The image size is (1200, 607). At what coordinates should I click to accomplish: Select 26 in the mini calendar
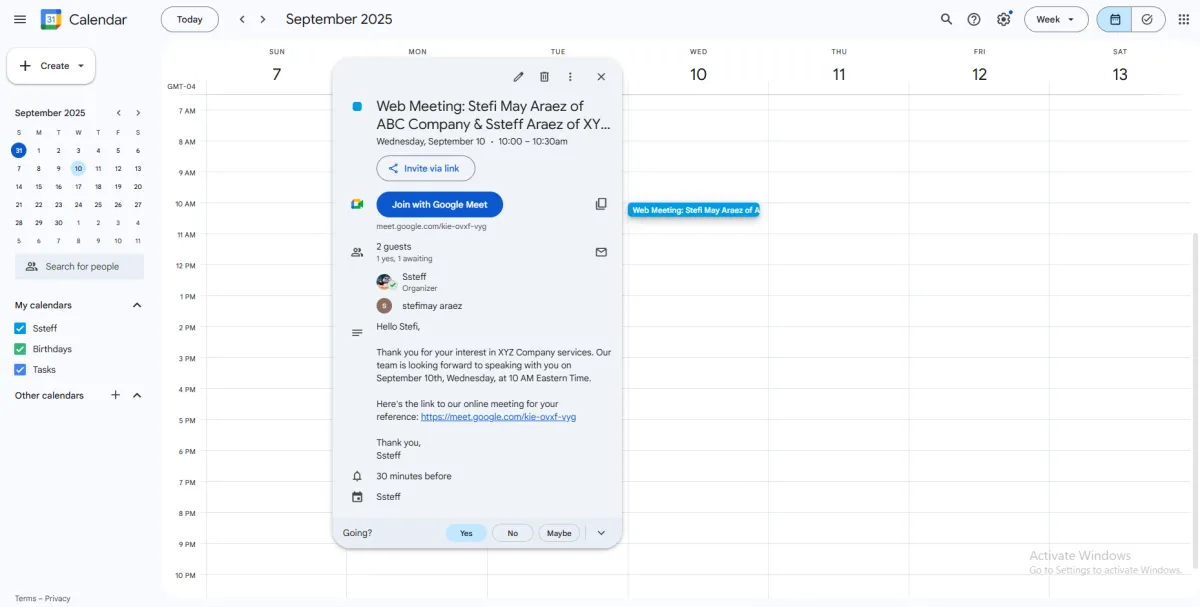tap(118, 205)
